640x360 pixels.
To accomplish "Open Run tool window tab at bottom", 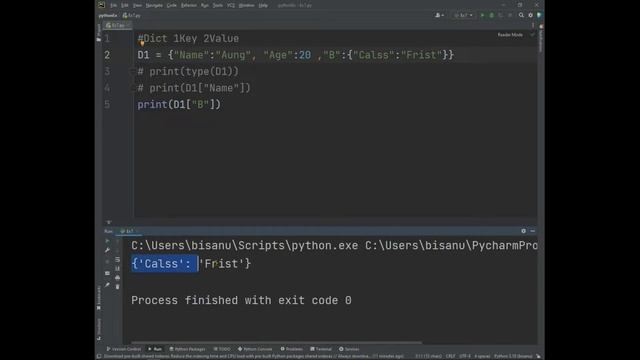I will click(155, 349).
